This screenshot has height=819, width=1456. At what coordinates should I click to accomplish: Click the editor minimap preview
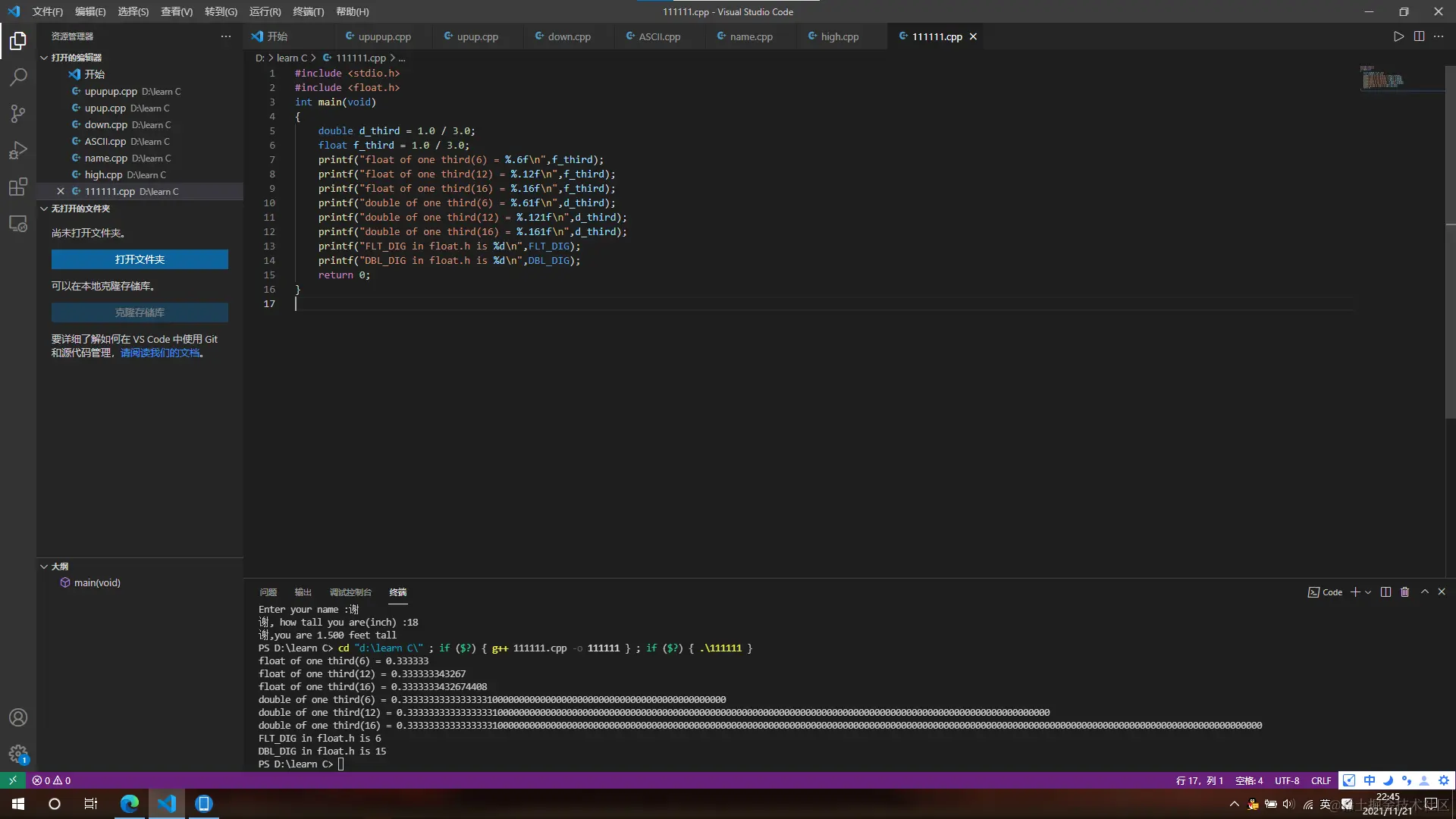[1382, 78]
